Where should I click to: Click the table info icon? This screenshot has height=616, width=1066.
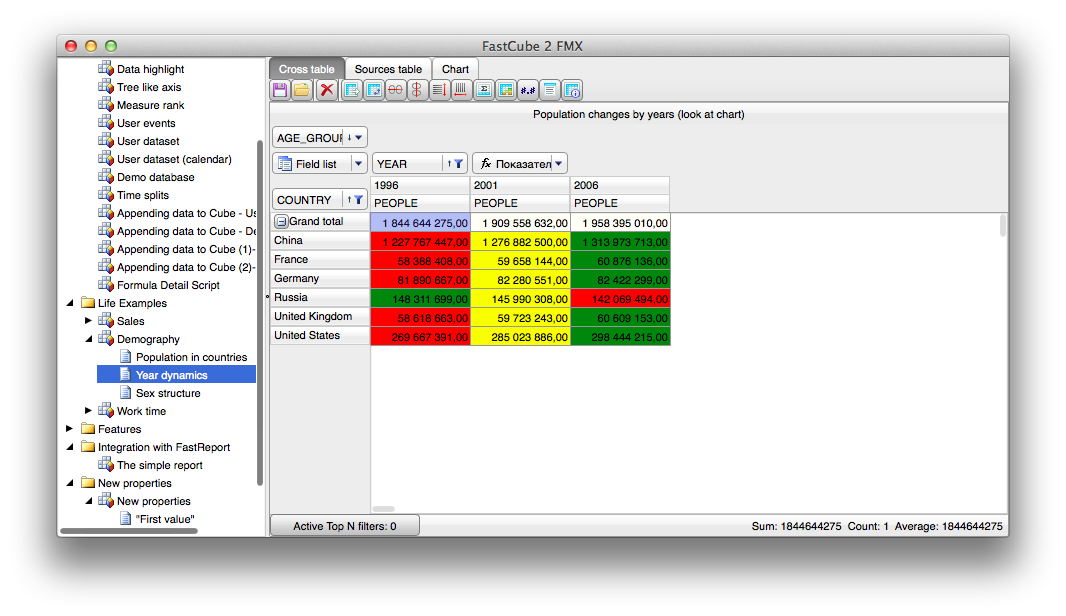(572, 90)
